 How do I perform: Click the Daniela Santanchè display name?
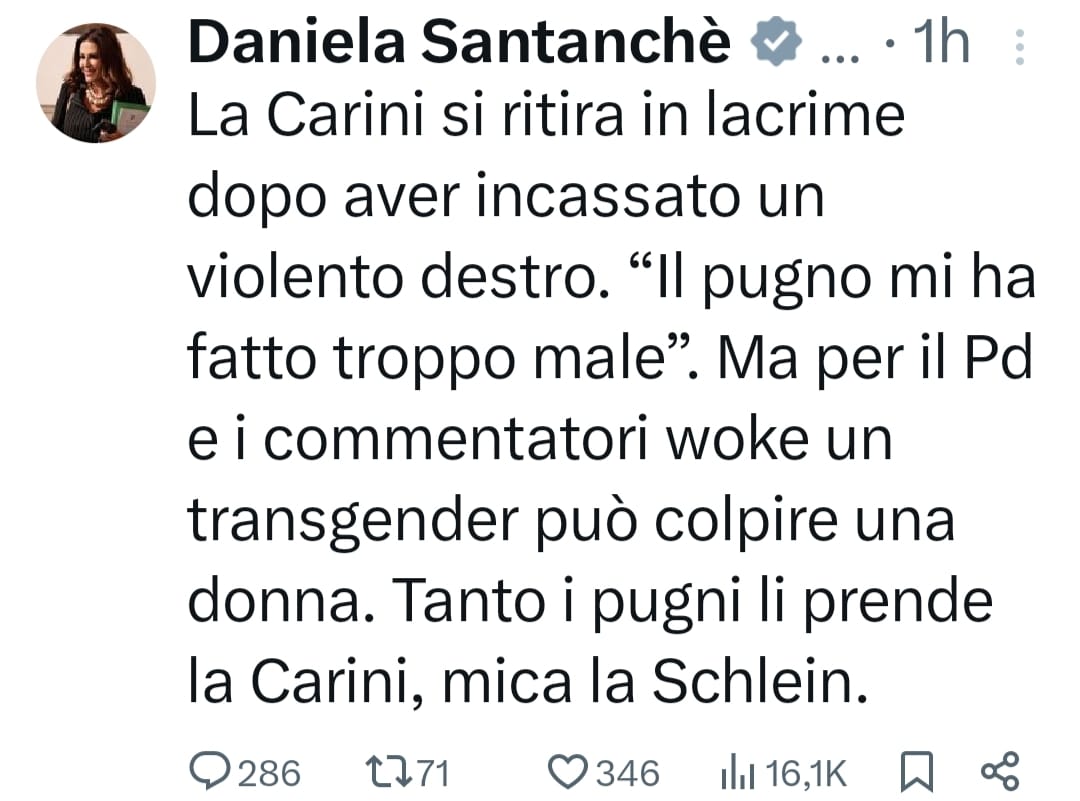point(459,45)
